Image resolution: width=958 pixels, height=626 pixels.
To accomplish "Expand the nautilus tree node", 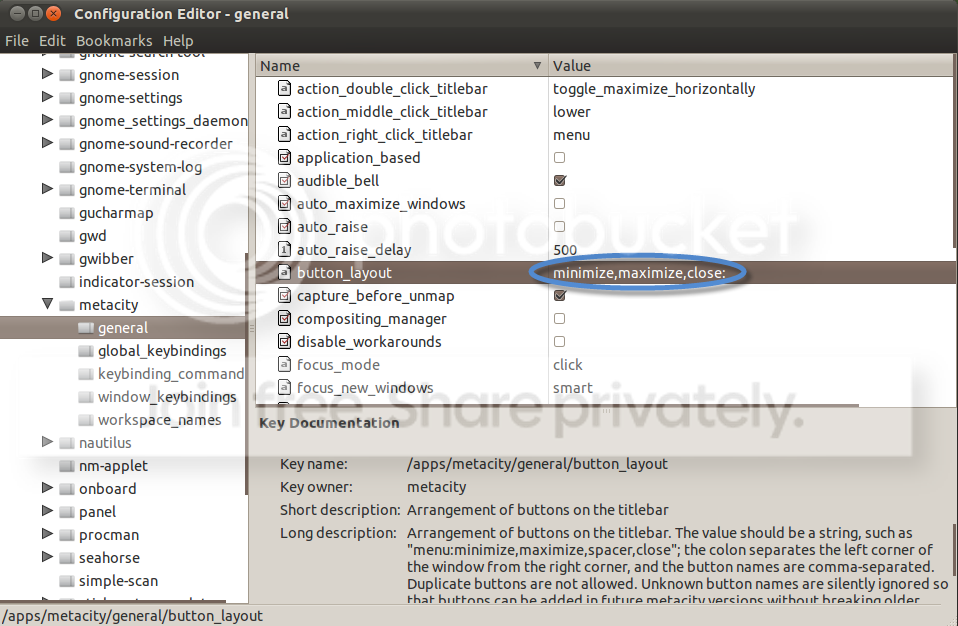I will coord(47,442).
